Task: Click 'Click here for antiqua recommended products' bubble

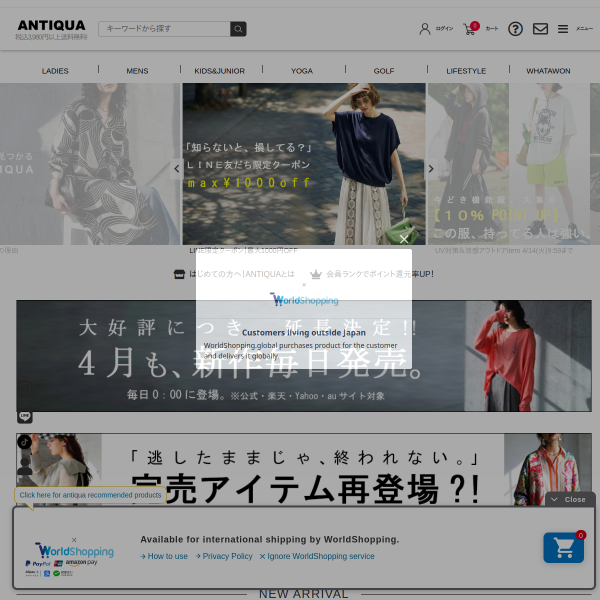Action: [x=90, y=495]
